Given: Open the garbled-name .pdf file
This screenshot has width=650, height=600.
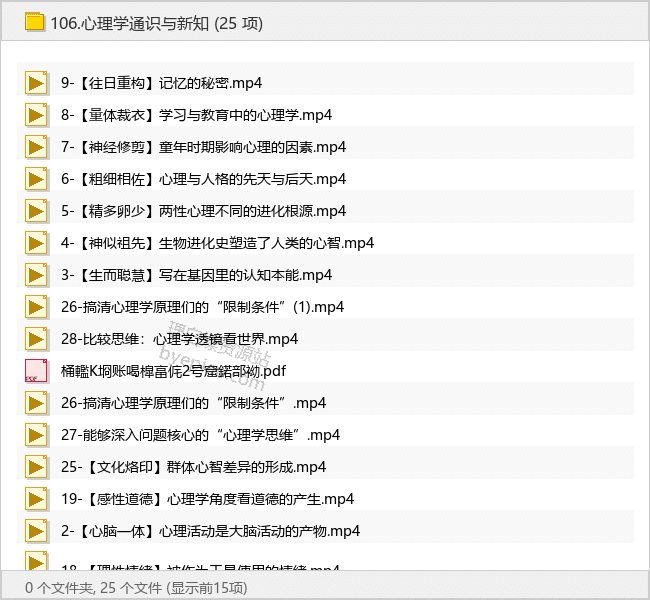Looking at the screenshot, I should tap(173, 371).
